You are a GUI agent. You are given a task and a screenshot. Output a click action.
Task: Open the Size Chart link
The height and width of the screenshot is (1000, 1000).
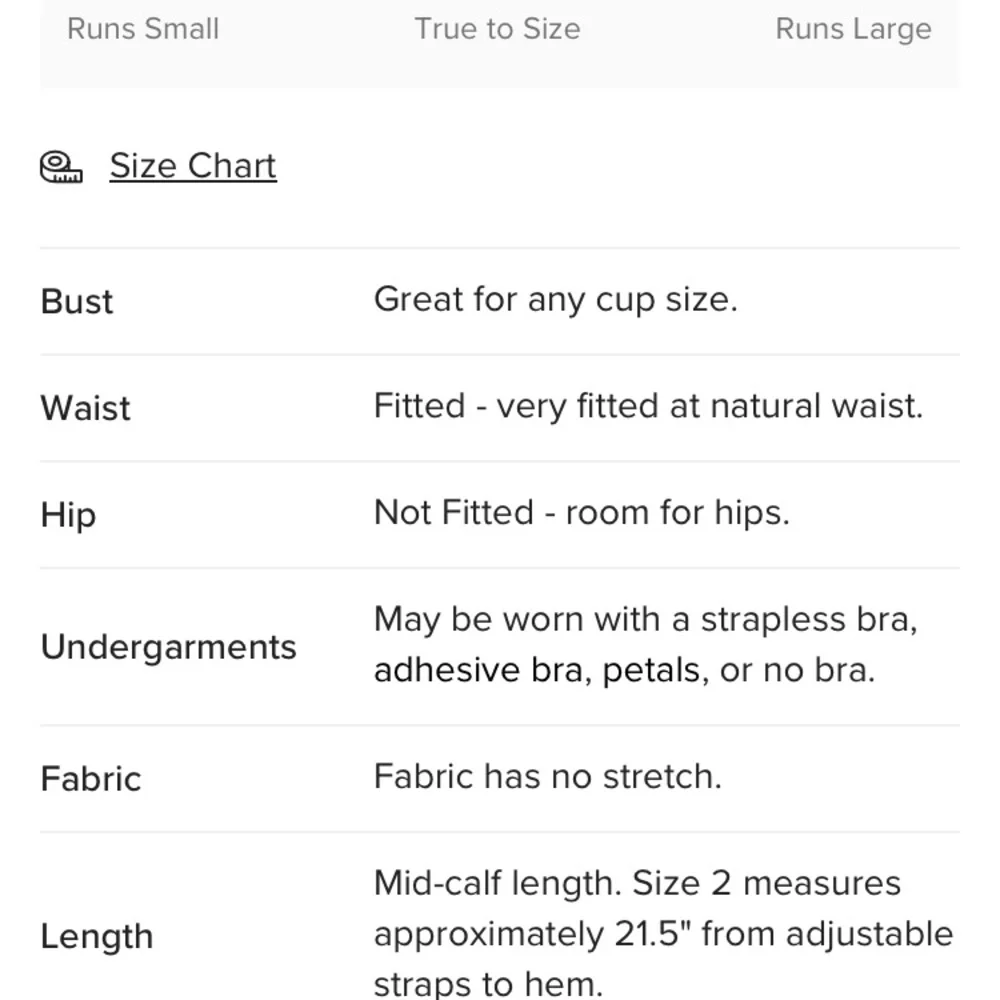[x=193, y=166]
